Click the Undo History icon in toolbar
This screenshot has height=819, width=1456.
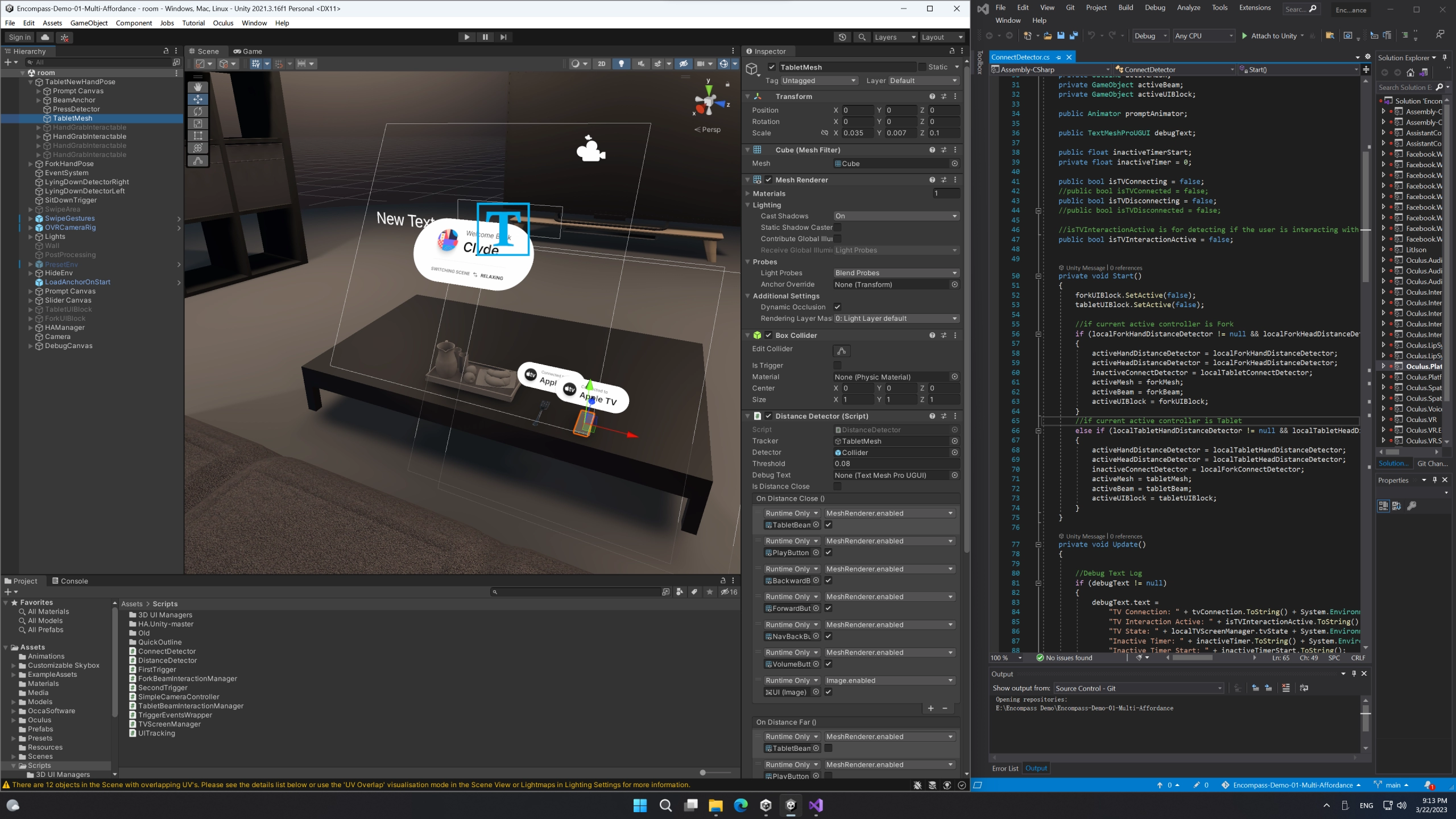(x=842, y=37)
